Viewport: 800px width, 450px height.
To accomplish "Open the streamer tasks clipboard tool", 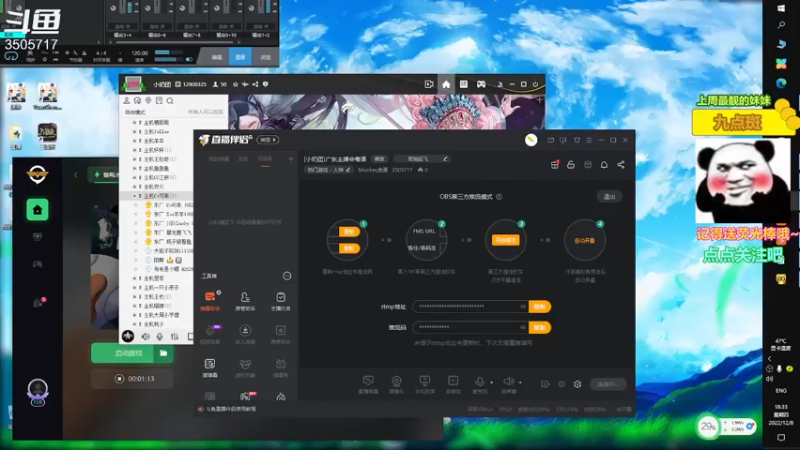I will click(280, 301).
